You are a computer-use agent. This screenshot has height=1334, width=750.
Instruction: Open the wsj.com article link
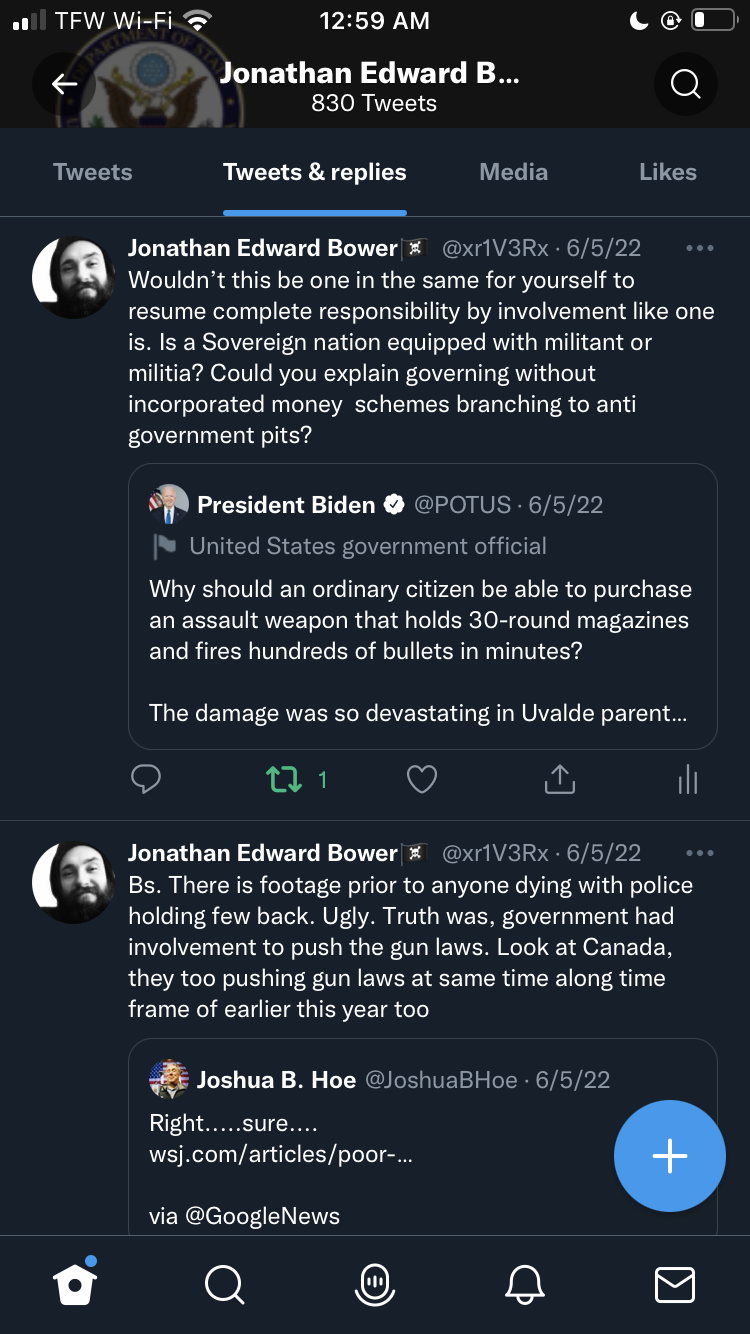(280, 1154)
